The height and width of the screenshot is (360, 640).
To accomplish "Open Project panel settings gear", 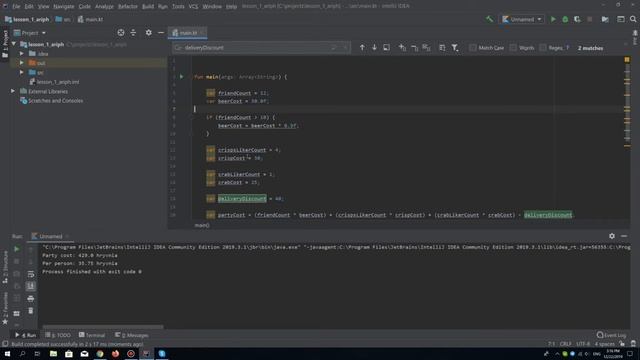I will pos(149,33).
